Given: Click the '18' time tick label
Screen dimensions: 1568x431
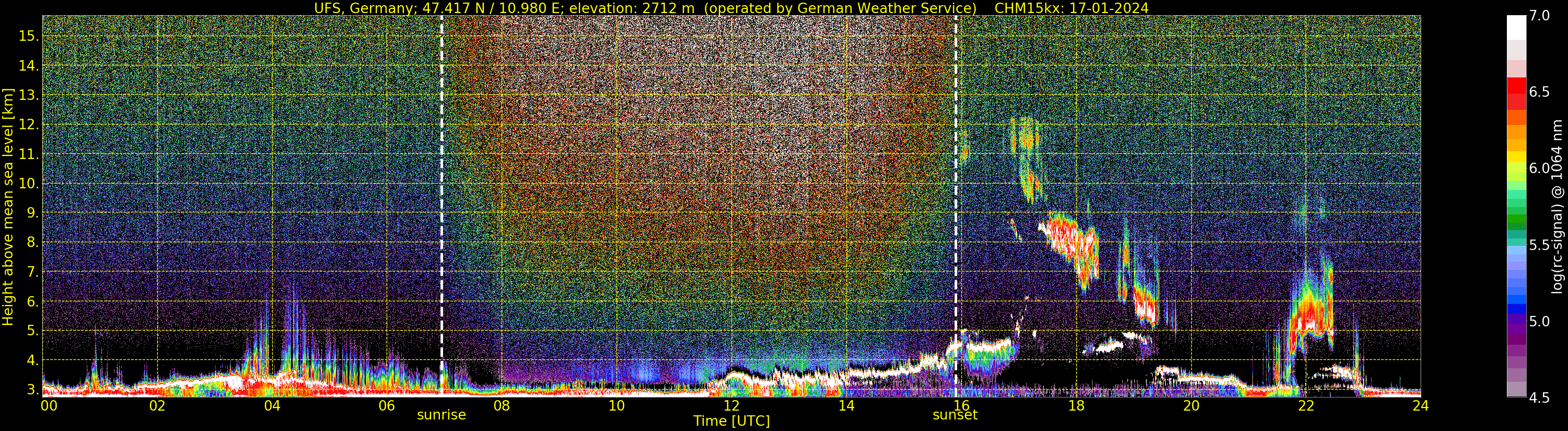Looking at the screenshot, I should pos(1076,406).
